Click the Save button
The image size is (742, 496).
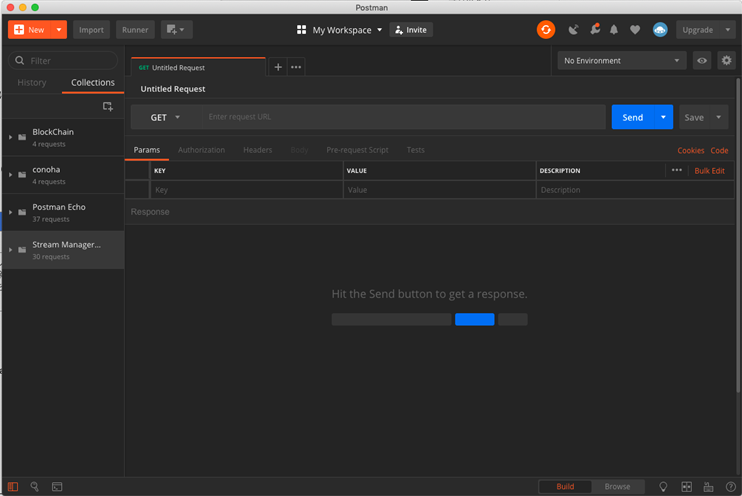pos(694,117)
